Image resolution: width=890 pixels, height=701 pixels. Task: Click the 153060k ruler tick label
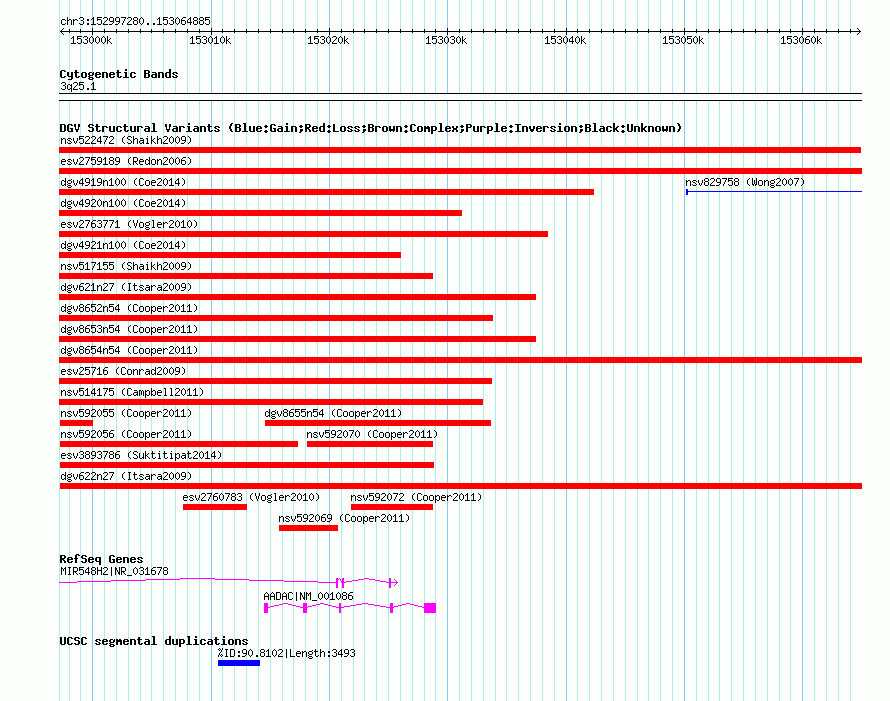click(x=801, y=41)
